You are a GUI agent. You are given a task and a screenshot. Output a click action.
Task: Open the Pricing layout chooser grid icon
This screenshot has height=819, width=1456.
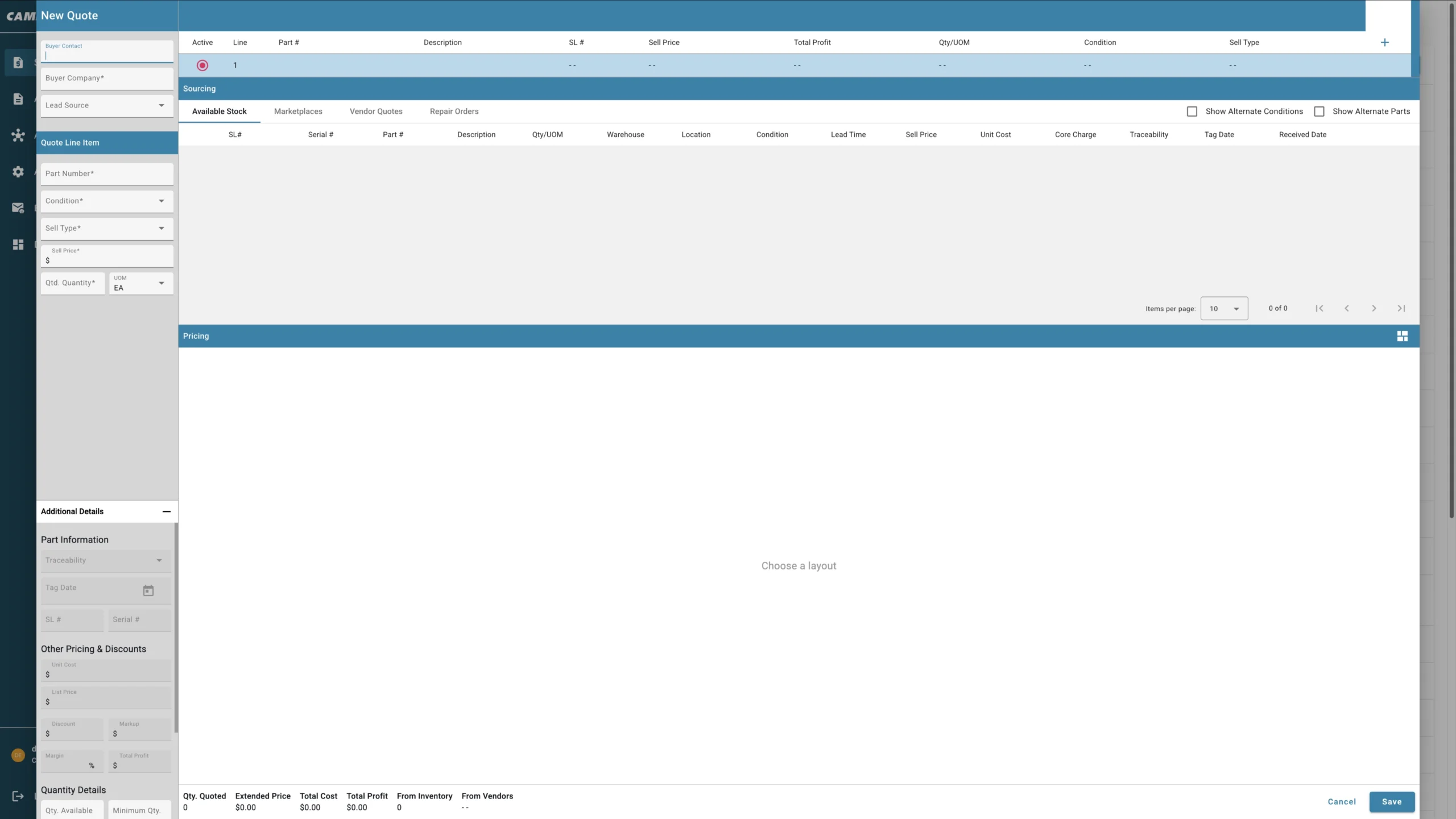click(1402, 336)
